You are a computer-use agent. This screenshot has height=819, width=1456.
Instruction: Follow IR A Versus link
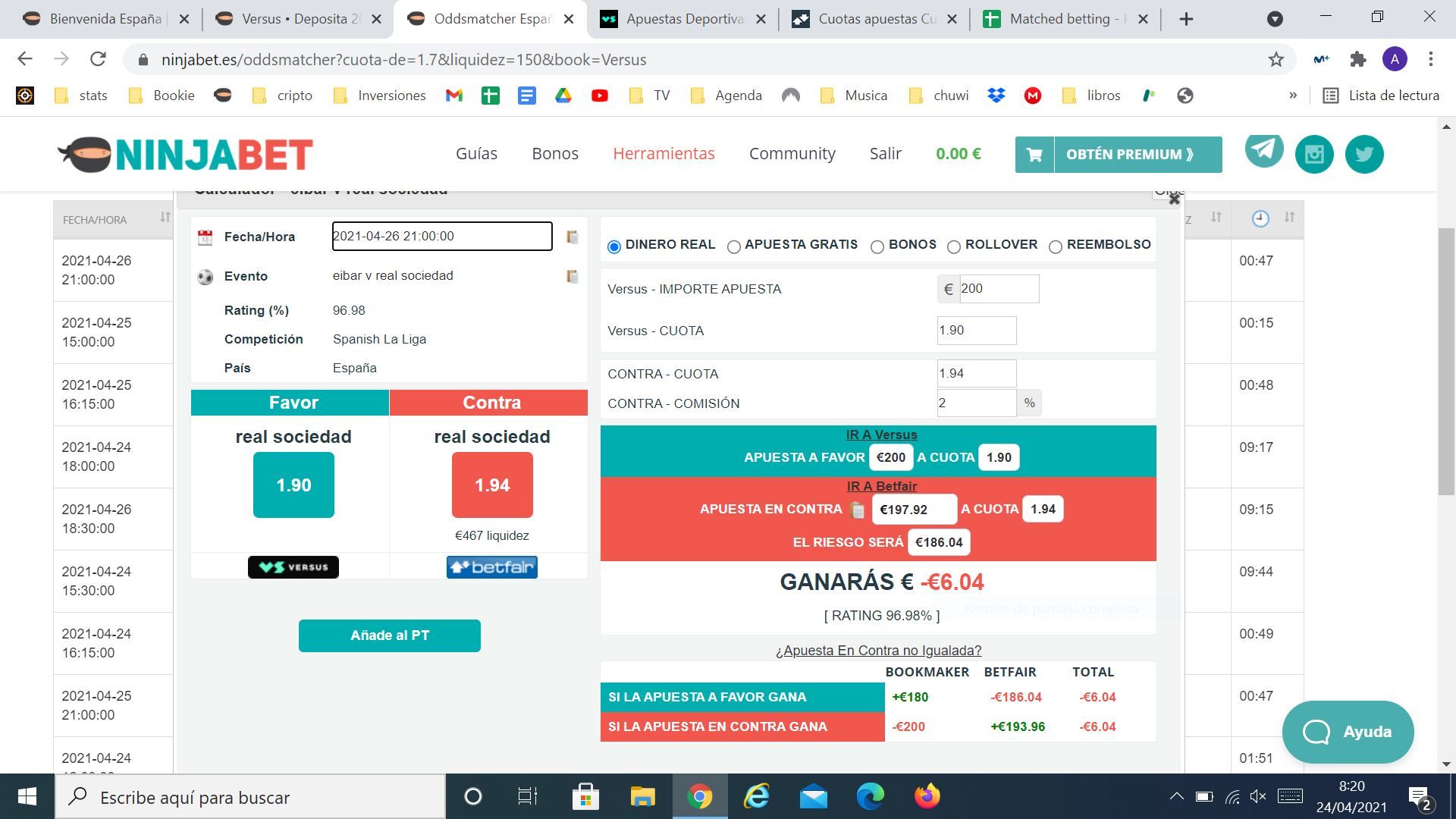[881, 435]
